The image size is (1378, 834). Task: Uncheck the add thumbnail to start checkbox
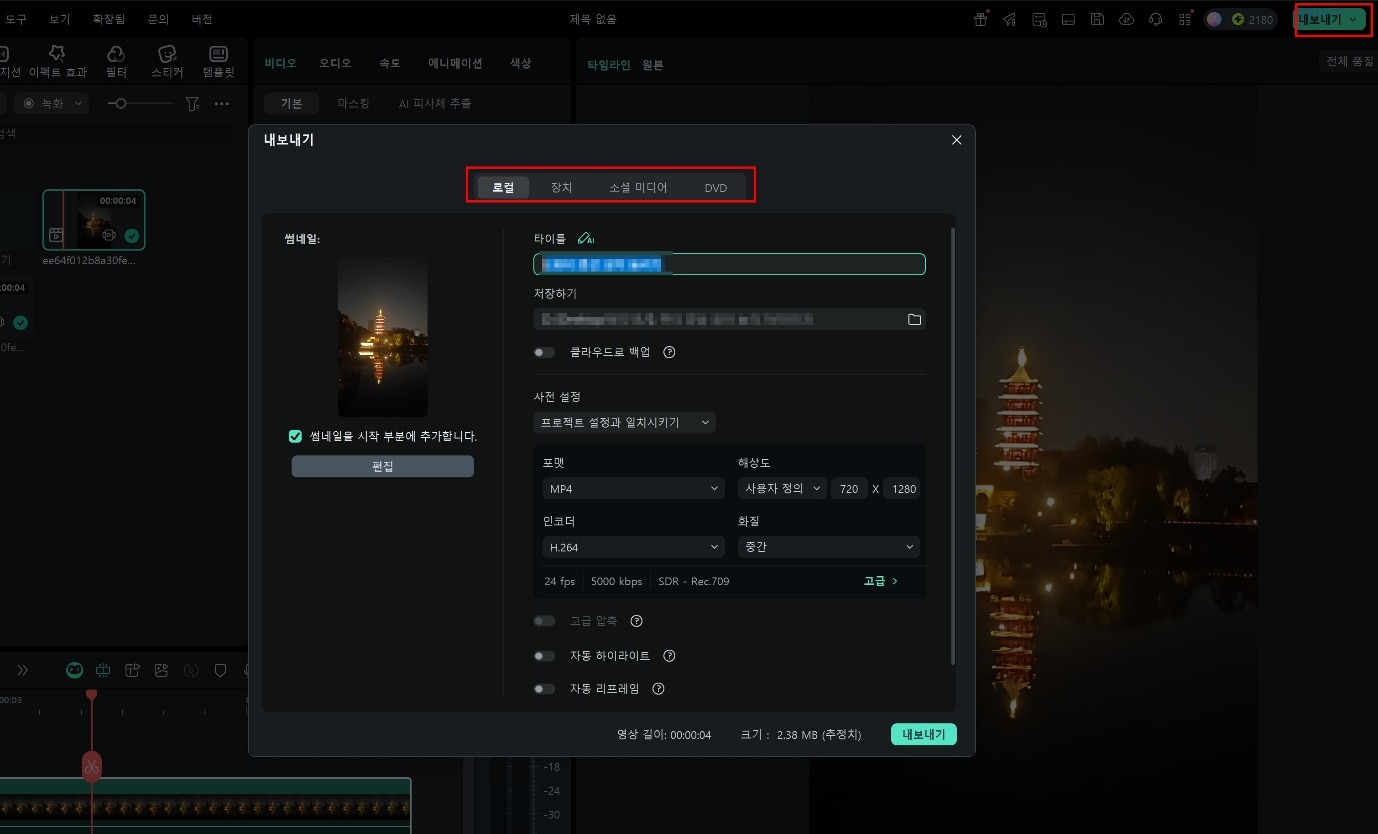[295, 436]
